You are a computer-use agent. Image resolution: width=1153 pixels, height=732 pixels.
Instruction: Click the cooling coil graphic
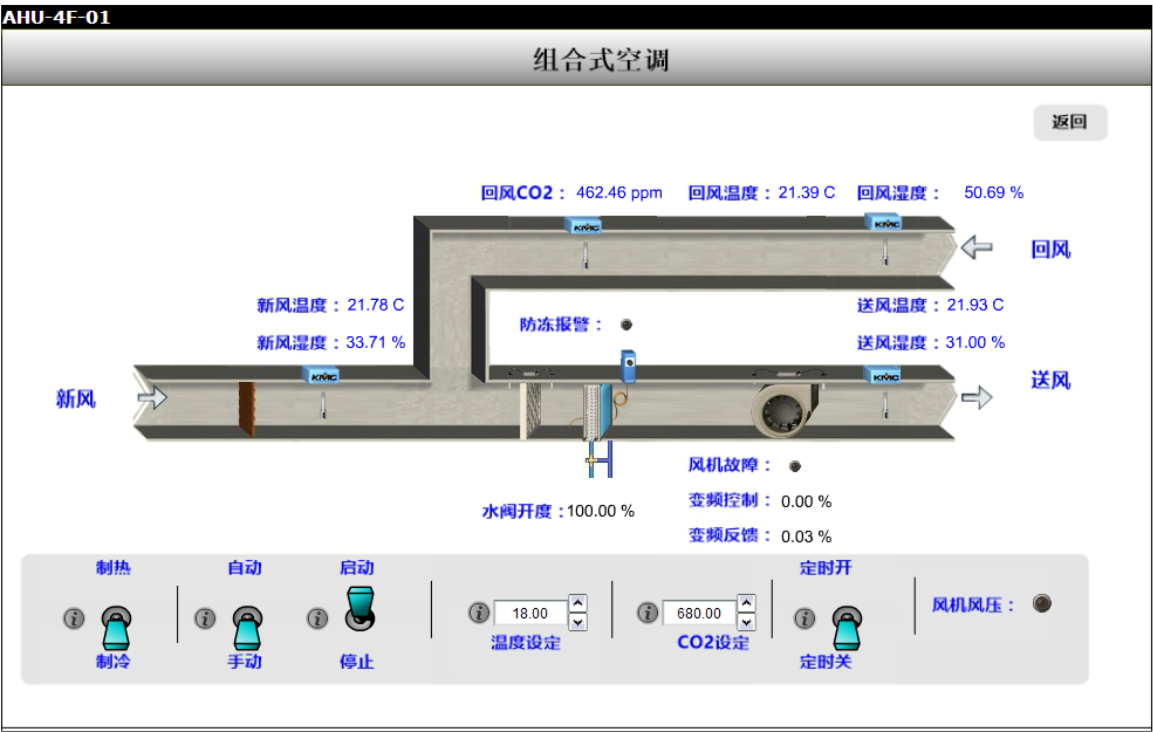pos(597,412)
